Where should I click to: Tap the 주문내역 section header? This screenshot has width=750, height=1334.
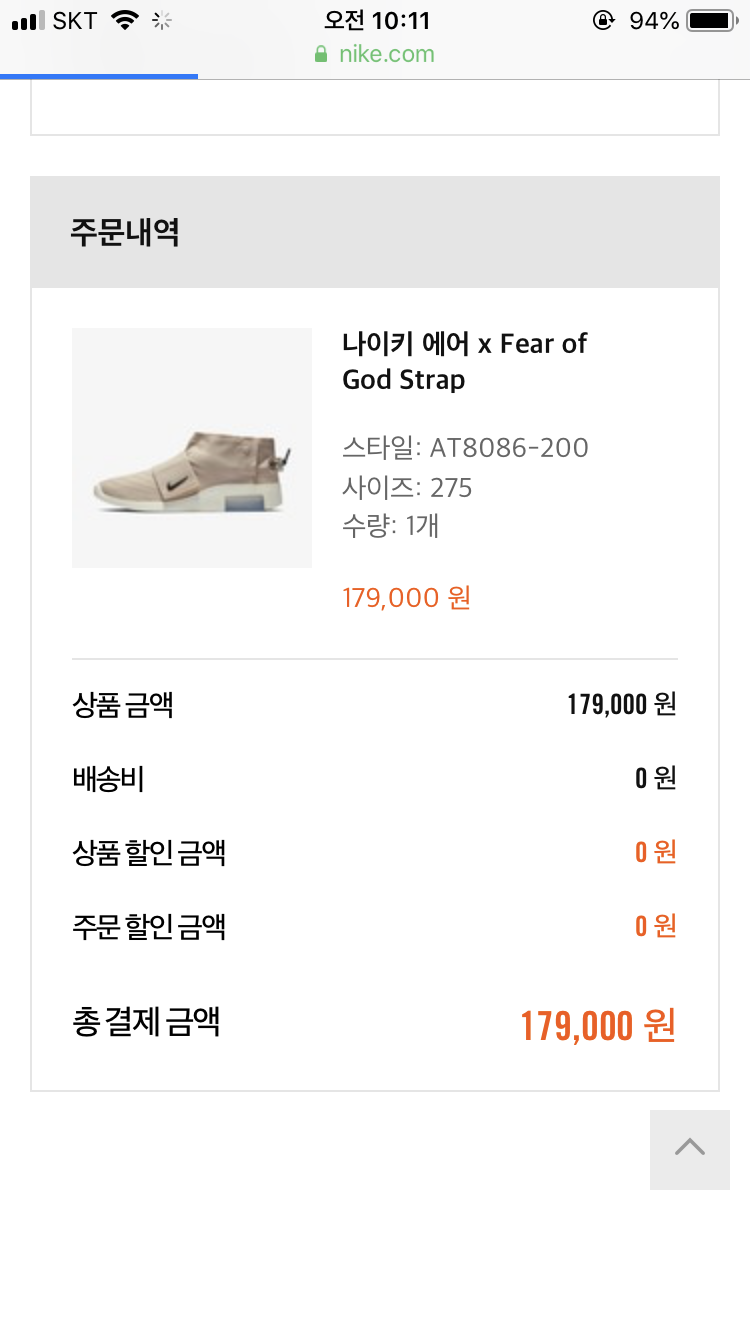tap(125, 232)
